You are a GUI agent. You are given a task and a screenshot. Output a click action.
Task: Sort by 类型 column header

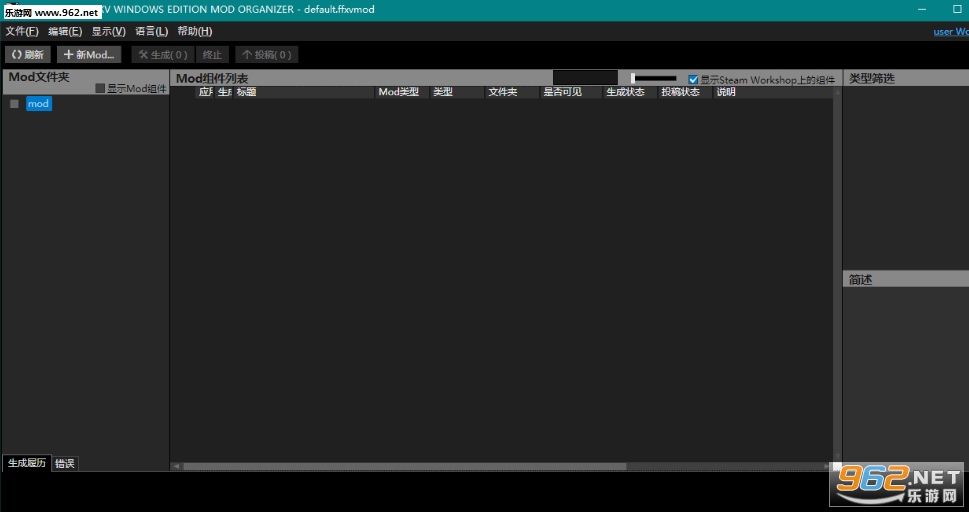pos(457,92)
